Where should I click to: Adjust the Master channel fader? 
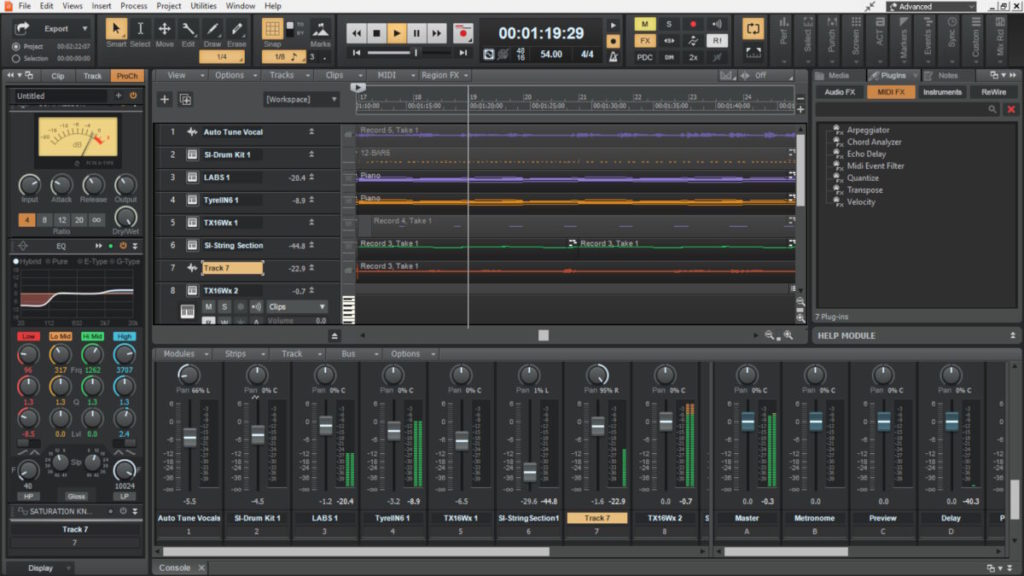point(747,421)
